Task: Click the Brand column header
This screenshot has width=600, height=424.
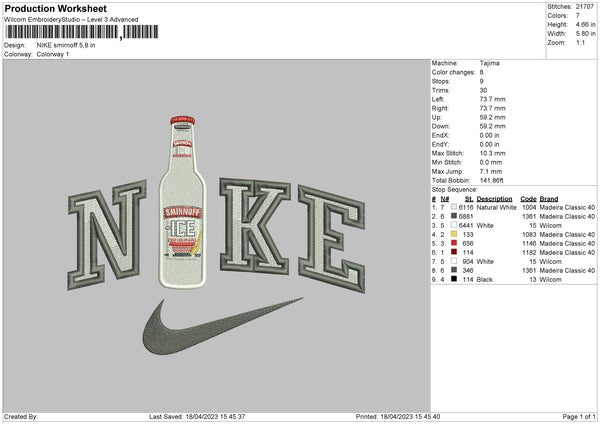Action: [549, 199]
